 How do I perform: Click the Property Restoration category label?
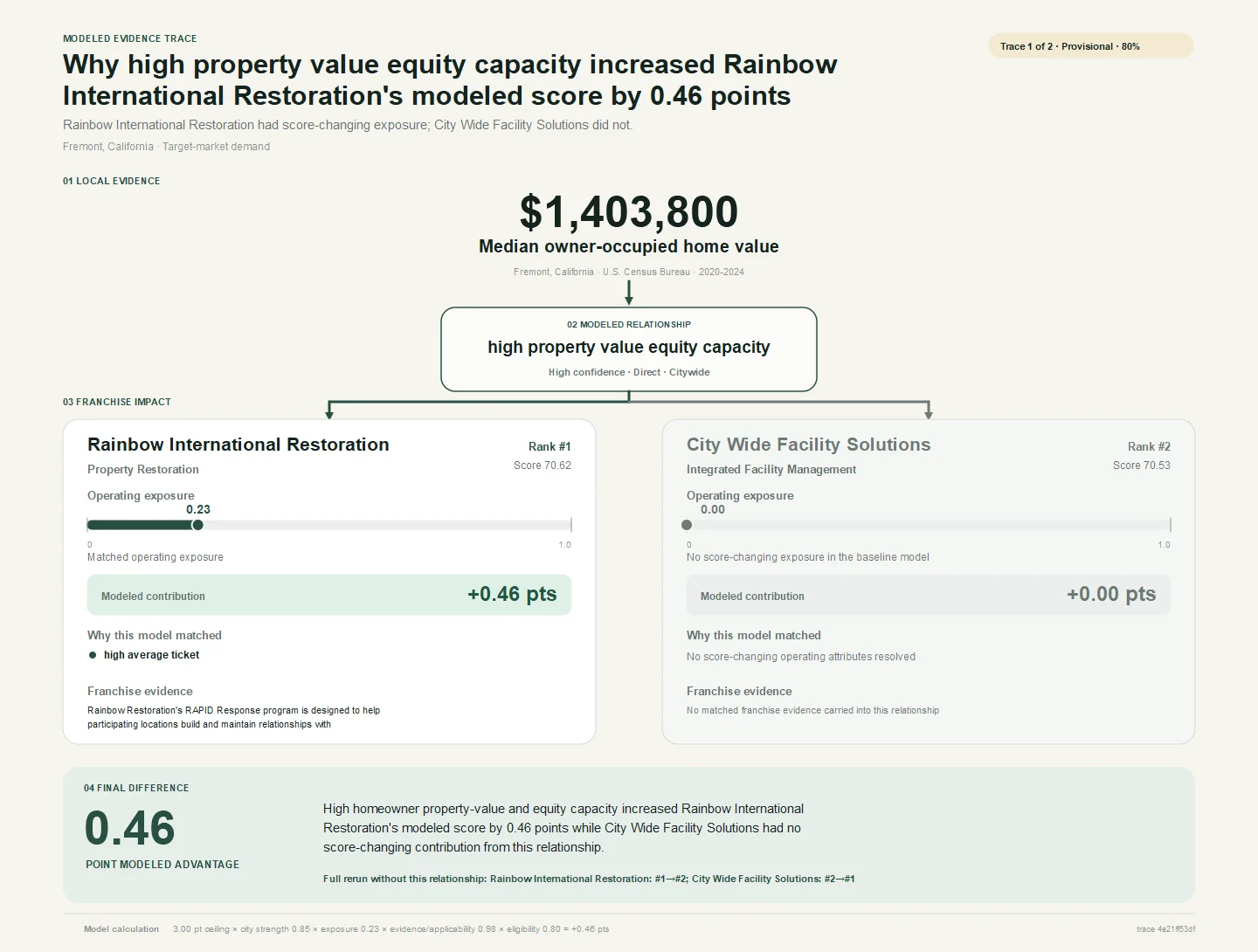(x=143, y=469)
